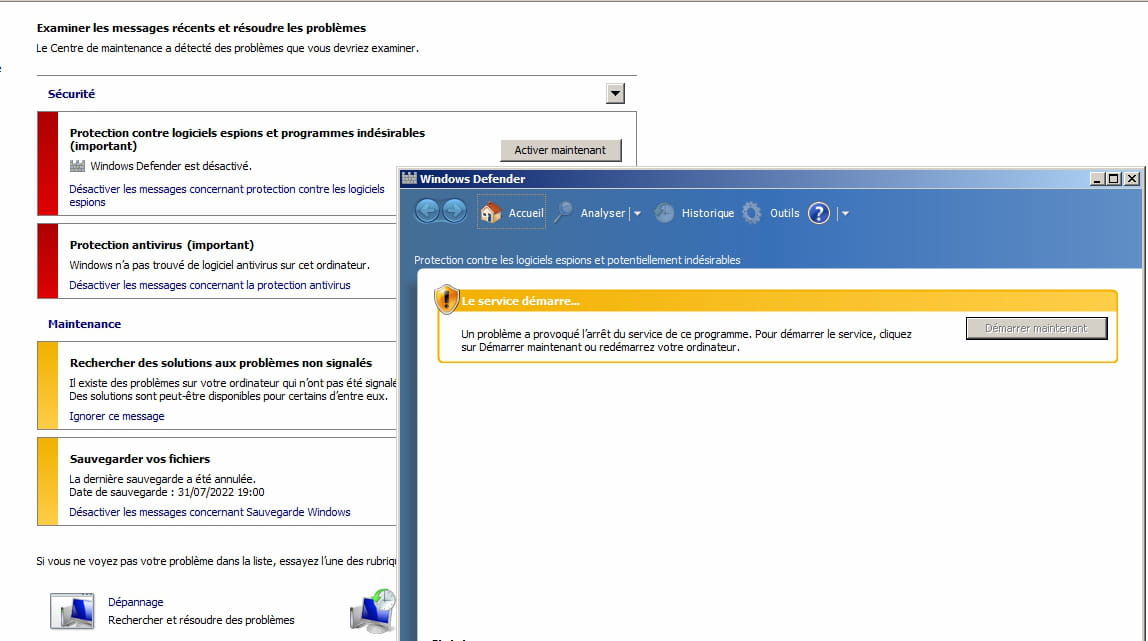The image size is (1148, 641).
Task: Disable messages concerning spyware protection
Action: point(226,195)
